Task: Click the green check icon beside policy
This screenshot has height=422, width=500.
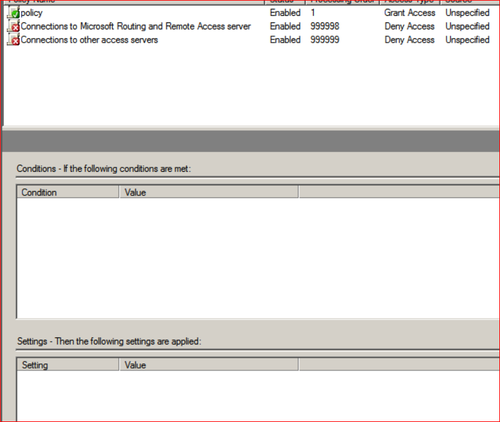Action: (x=14, y=13)
